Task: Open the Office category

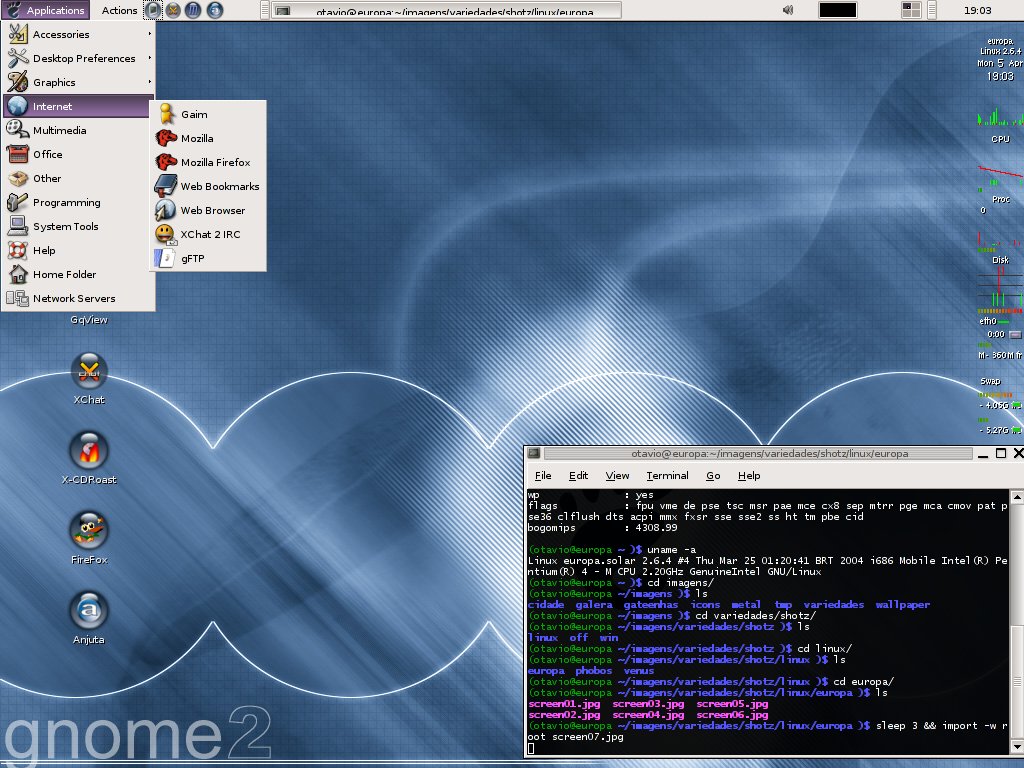Action: pyautogui.click(x=78, y=154)
